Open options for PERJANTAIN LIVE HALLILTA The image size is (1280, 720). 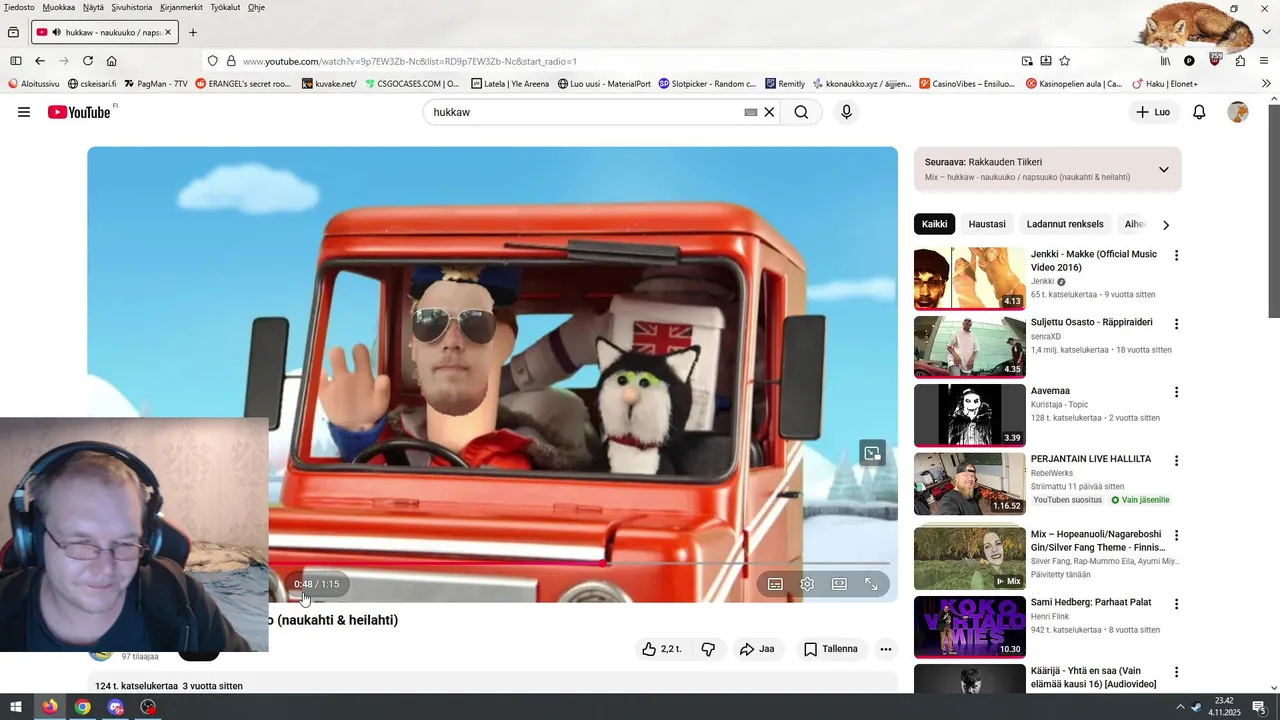(1176, 461)
